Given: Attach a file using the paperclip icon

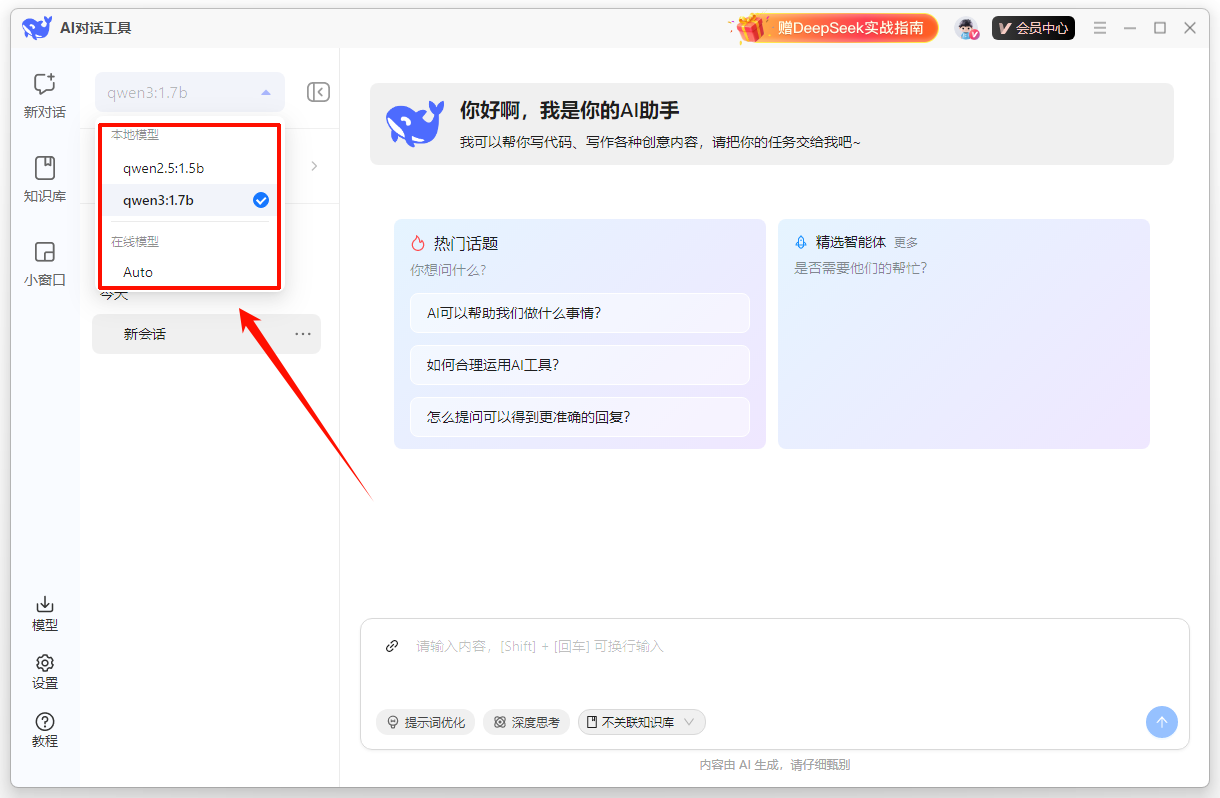Looking at the screenshot, I should pyautogui.click(x=391, y=645).
